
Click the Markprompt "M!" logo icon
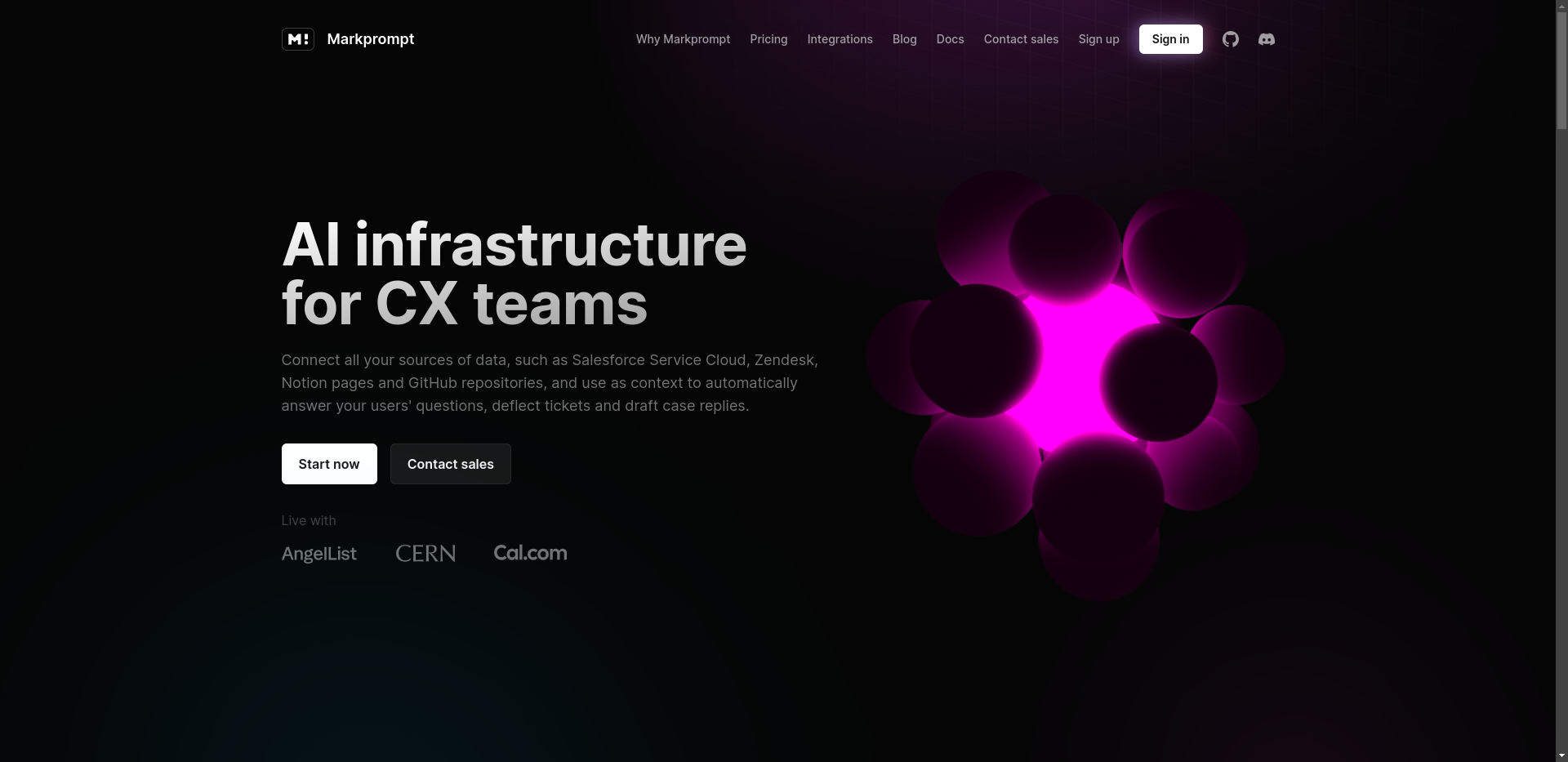point(297,39)
